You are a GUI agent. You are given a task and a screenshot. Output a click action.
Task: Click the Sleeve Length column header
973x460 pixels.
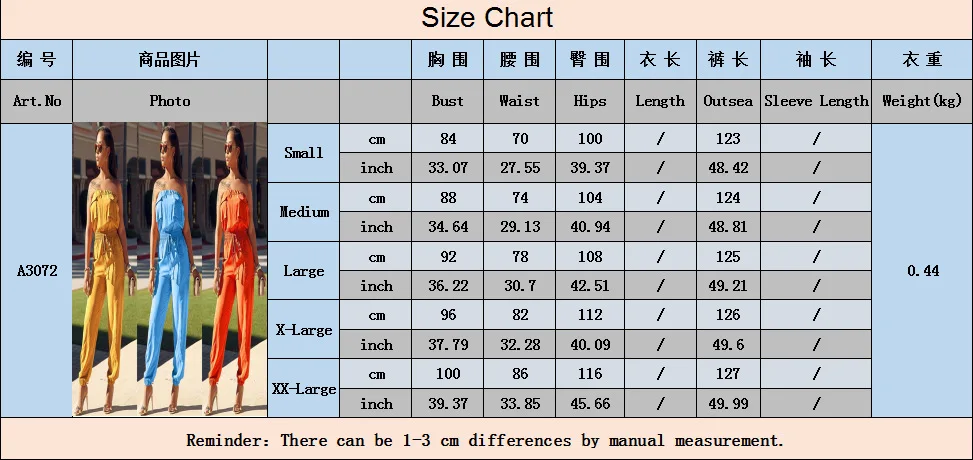[x=816, y=101]
